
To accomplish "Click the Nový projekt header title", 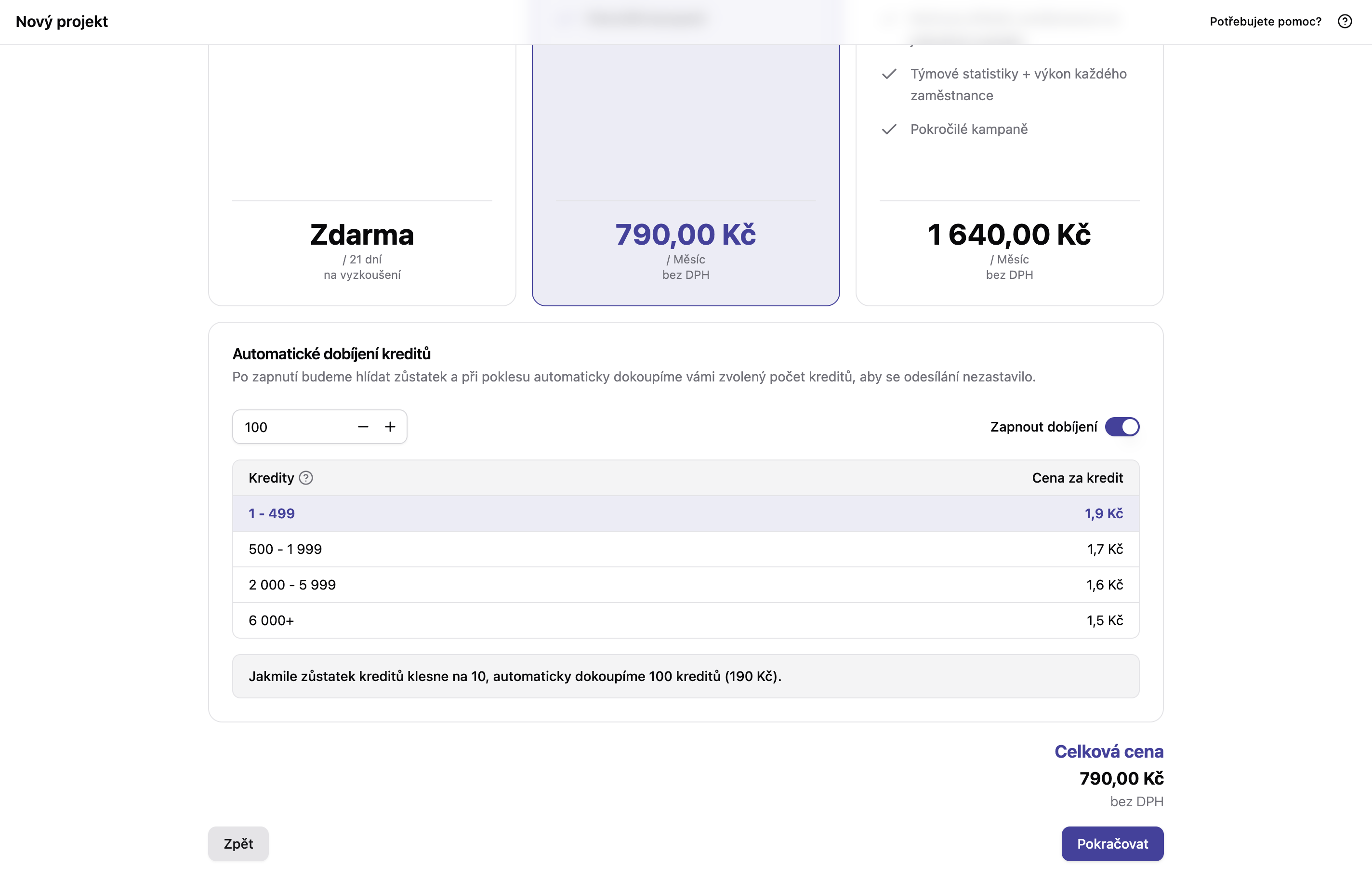I will [x=62, y=21].
